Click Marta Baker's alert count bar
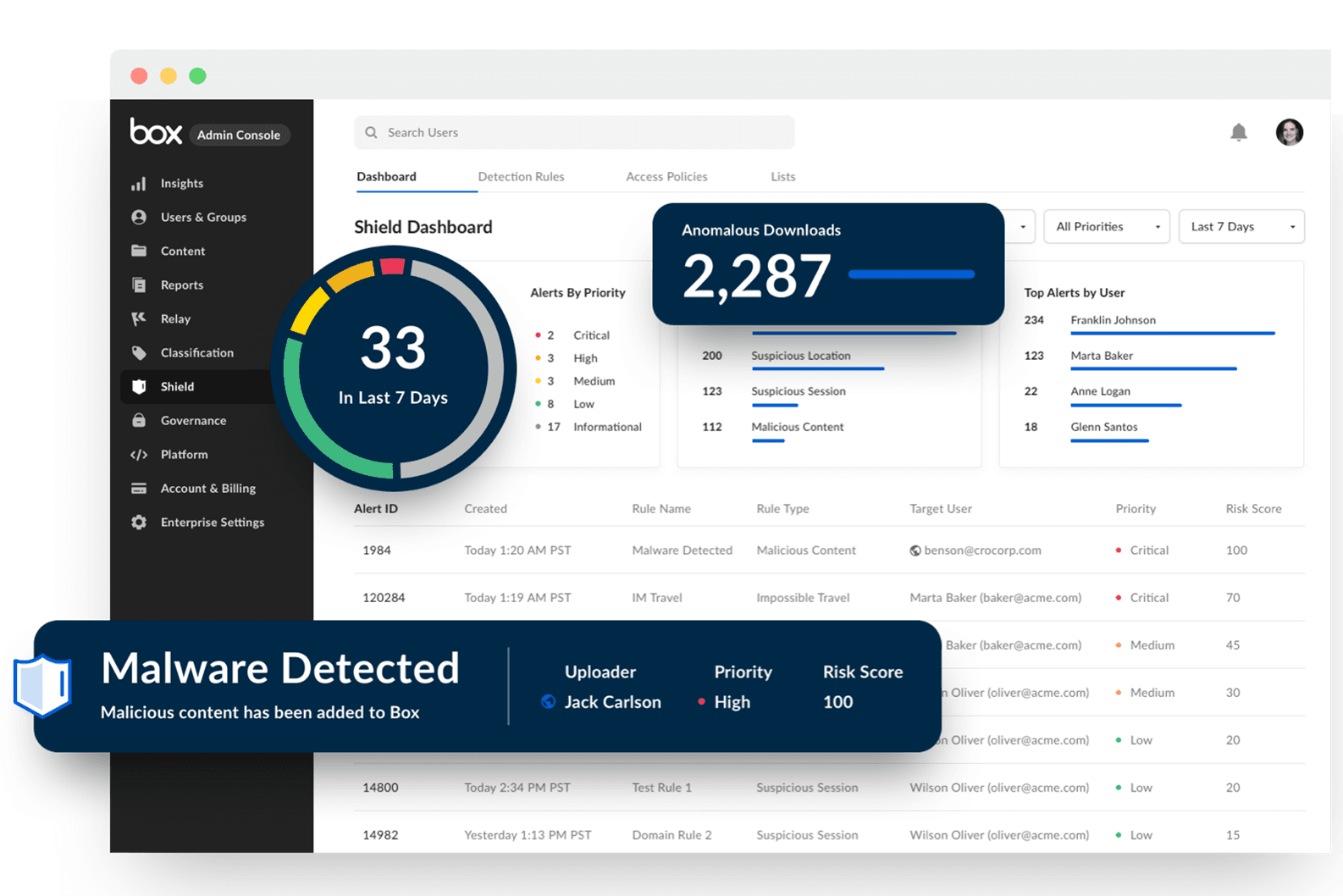 tap(1153, 369)
